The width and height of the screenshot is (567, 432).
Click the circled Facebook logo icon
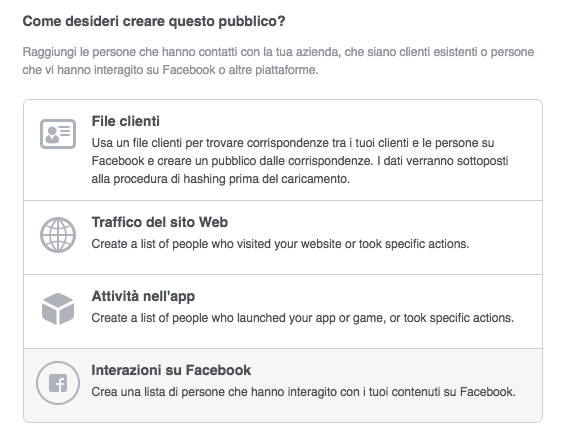coord(58,383)
